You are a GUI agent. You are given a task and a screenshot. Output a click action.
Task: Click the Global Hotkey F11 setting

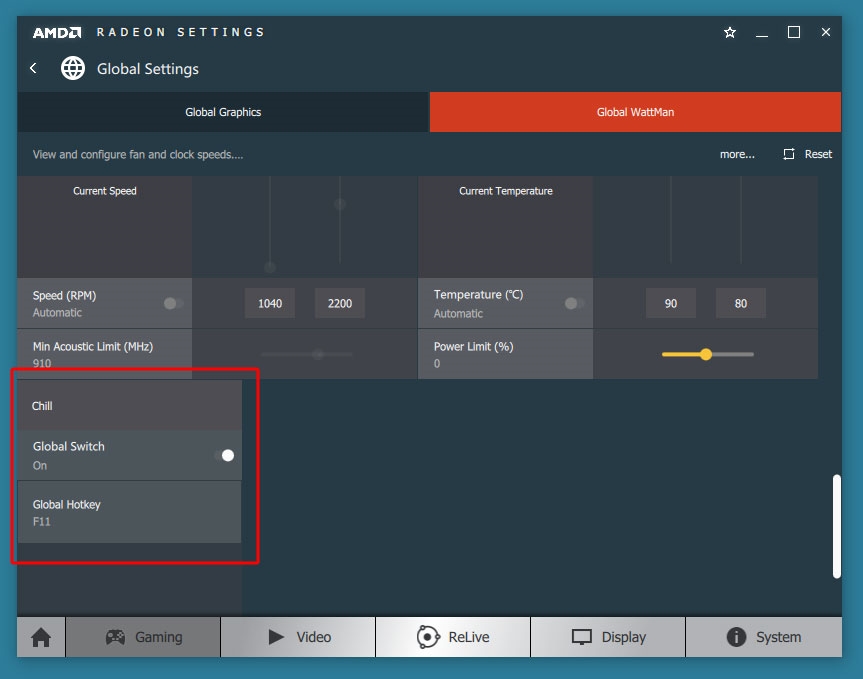129,512
